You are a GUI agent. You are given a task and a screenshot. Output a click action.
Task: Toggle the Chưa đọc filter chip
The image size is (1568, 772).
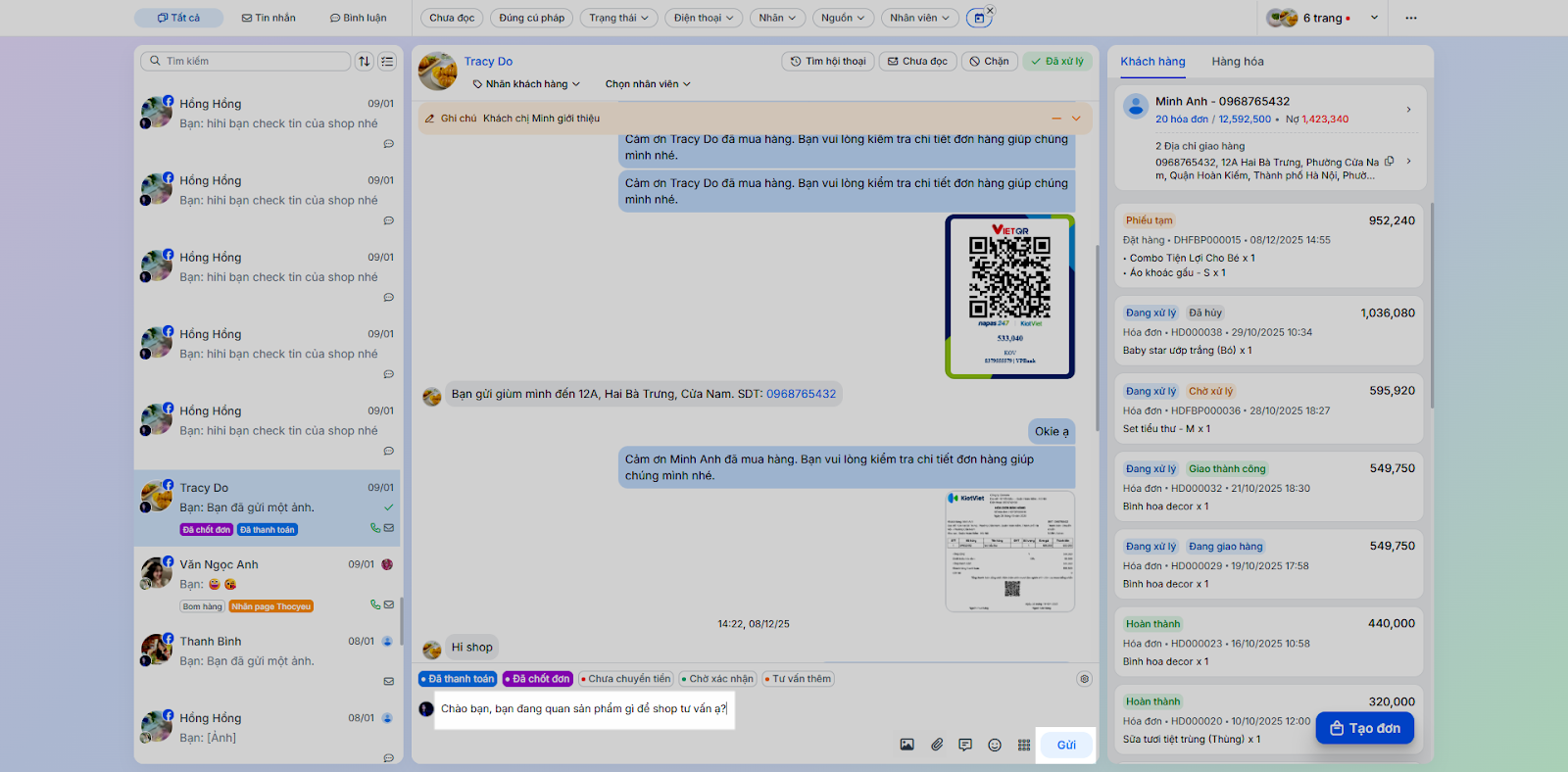tap(452, 18)
